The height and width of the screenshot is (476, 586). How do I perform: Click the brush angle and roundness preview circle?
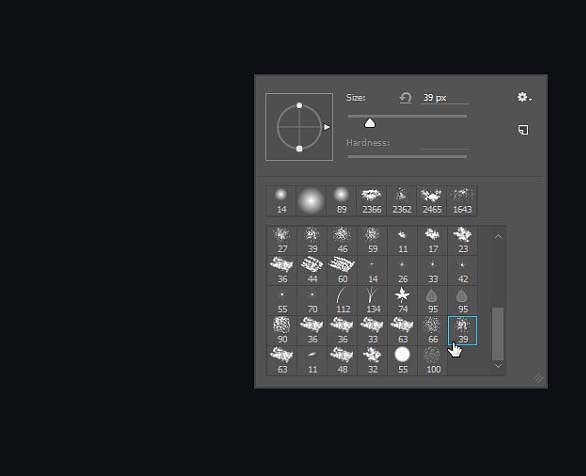click(299, 127)
